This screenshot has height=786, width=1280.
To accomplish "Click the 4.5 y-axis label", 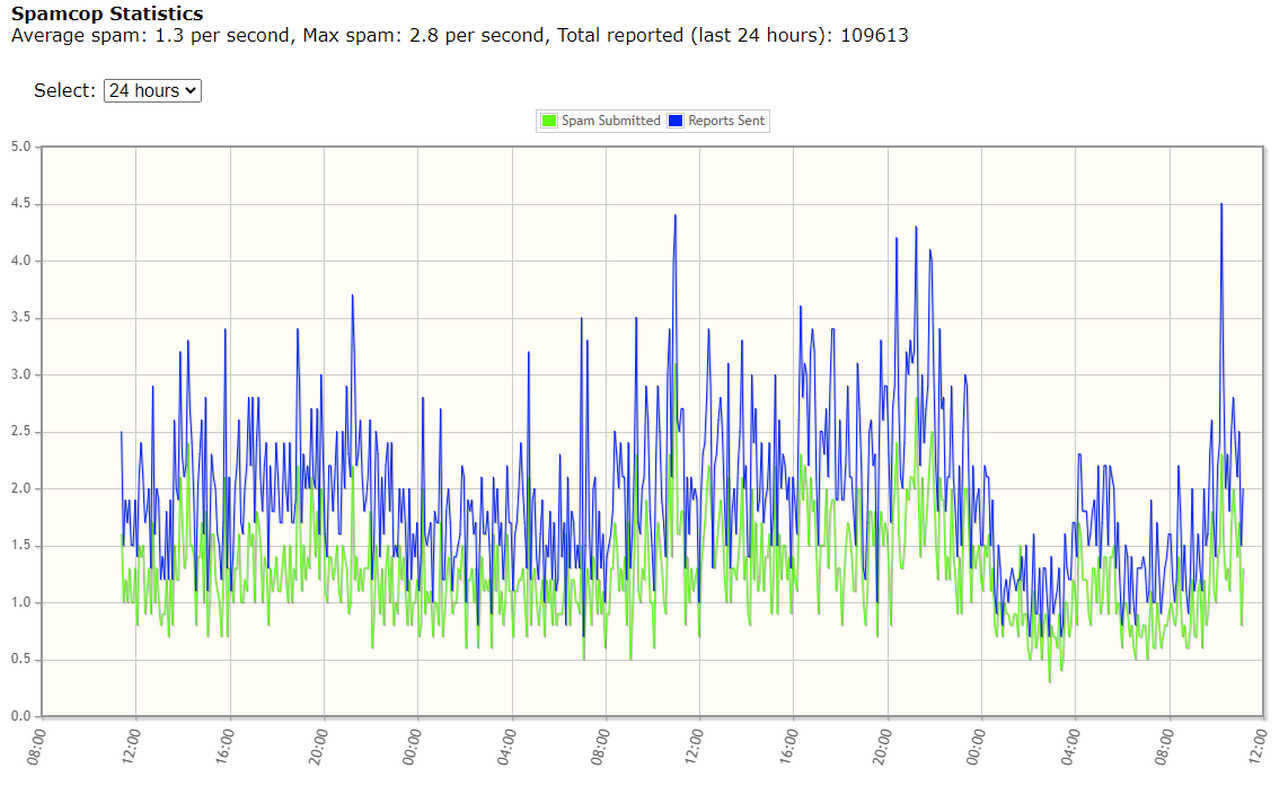I will coord(21,204).
